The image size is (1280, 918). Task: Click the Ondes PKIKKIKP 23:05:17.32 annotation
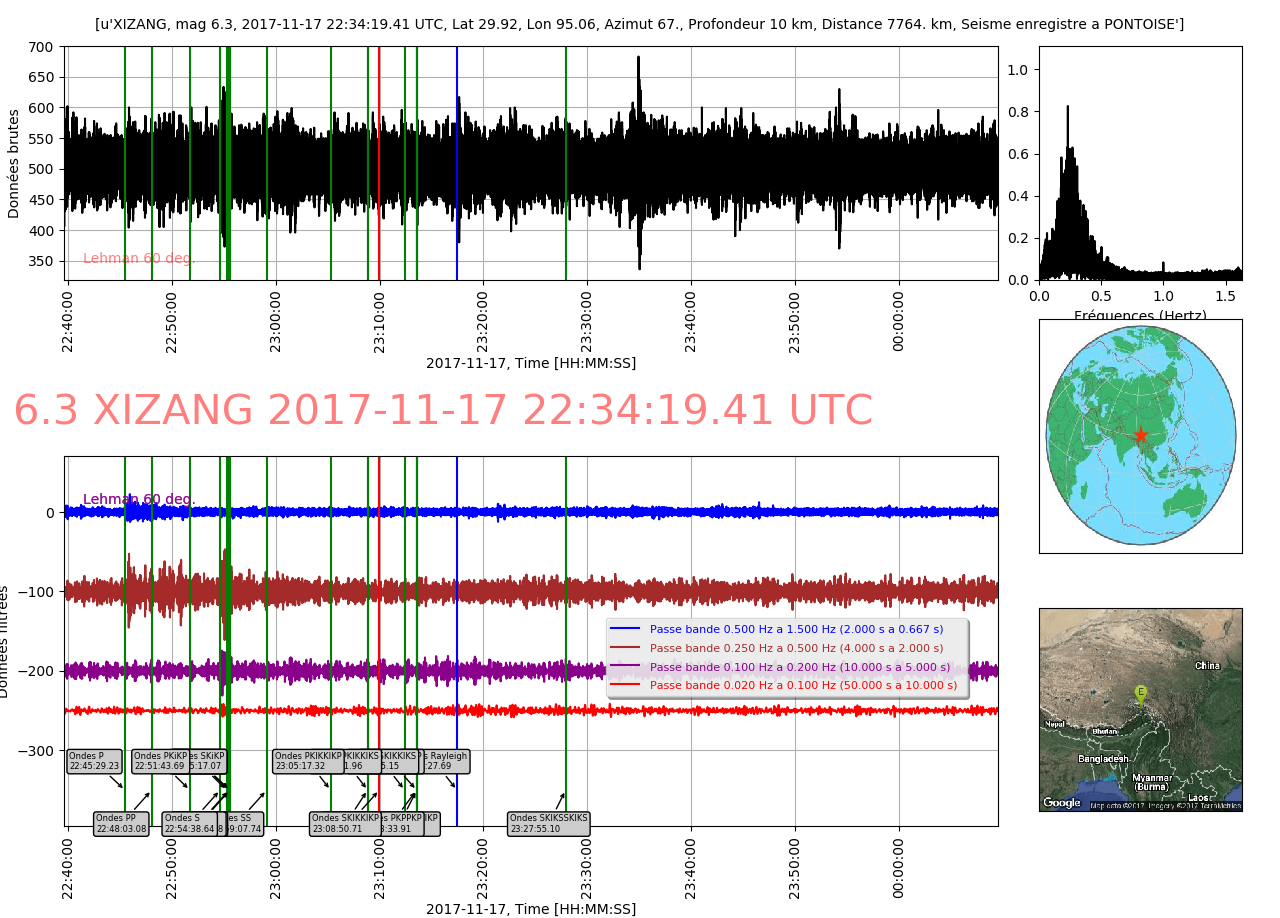pos(308,761)
